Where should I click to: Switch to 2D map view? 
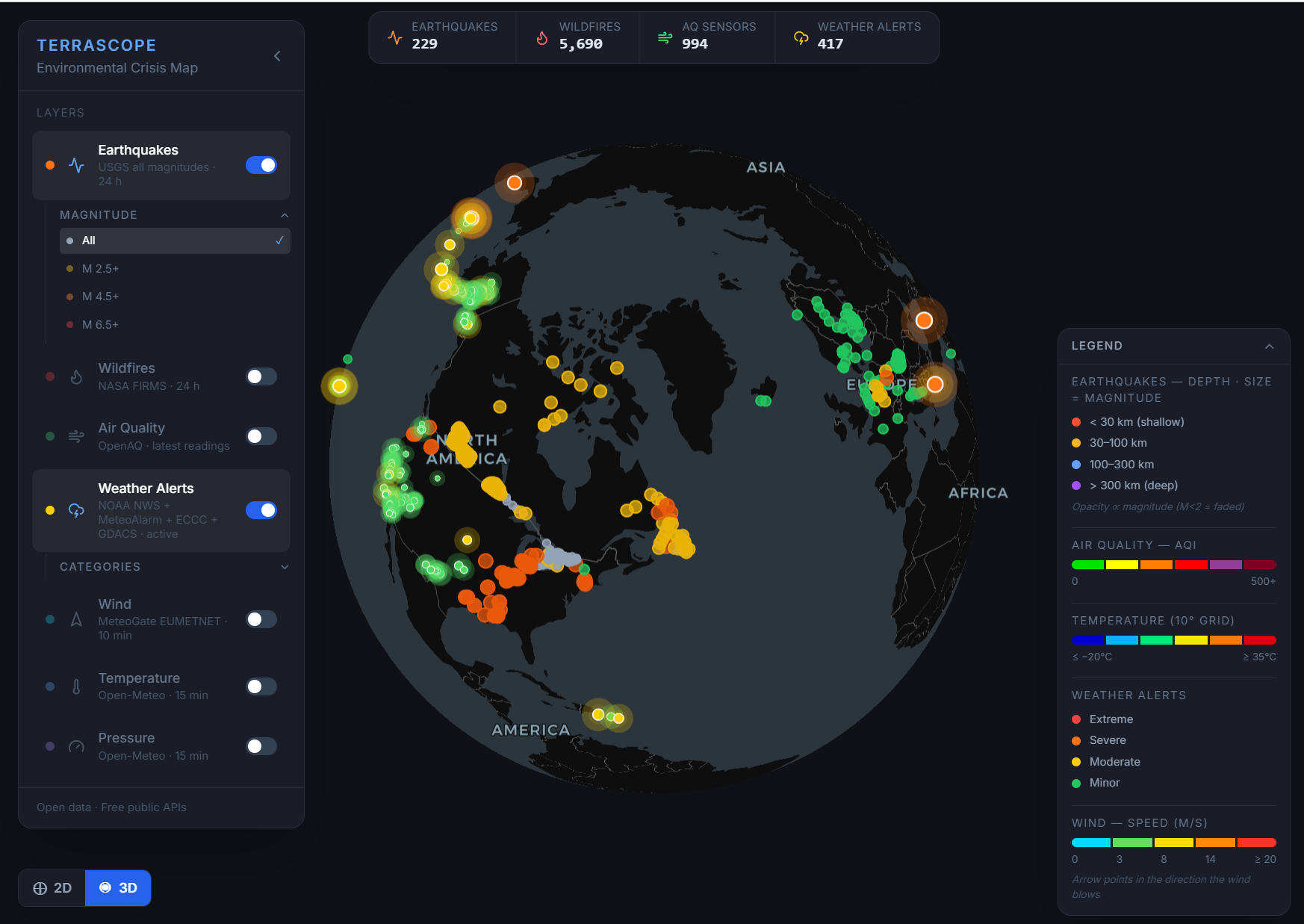click(x=51, y=887)
